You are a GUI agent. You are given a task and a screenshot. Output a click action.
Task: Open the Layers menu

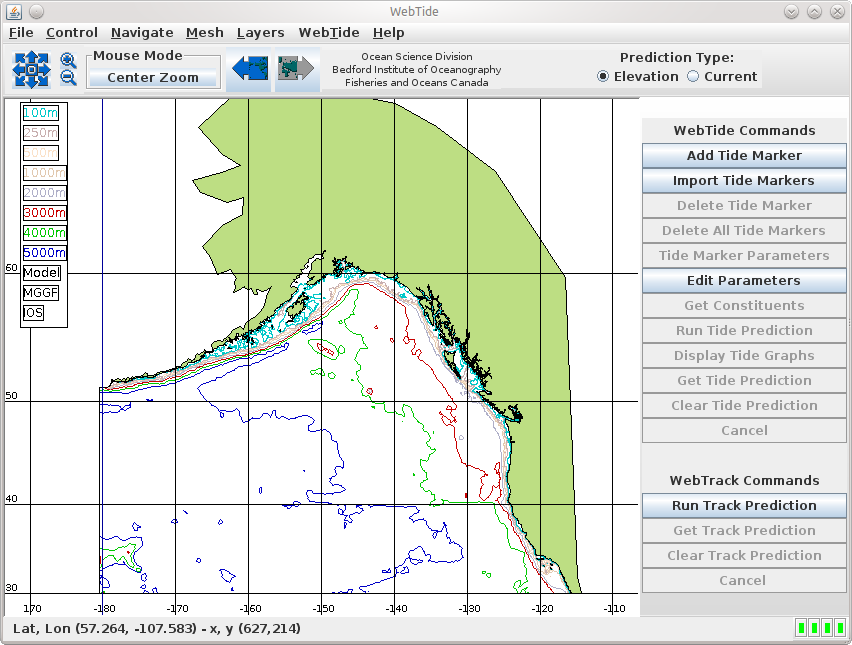(260, 33)
